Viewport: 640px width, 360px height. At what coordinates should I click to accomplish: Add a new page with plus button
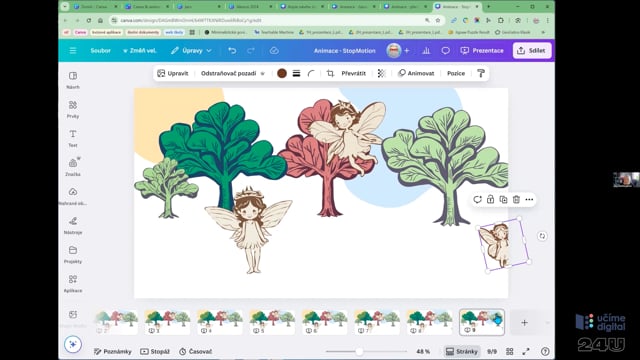pyautogui.click(x=524, y=322)
